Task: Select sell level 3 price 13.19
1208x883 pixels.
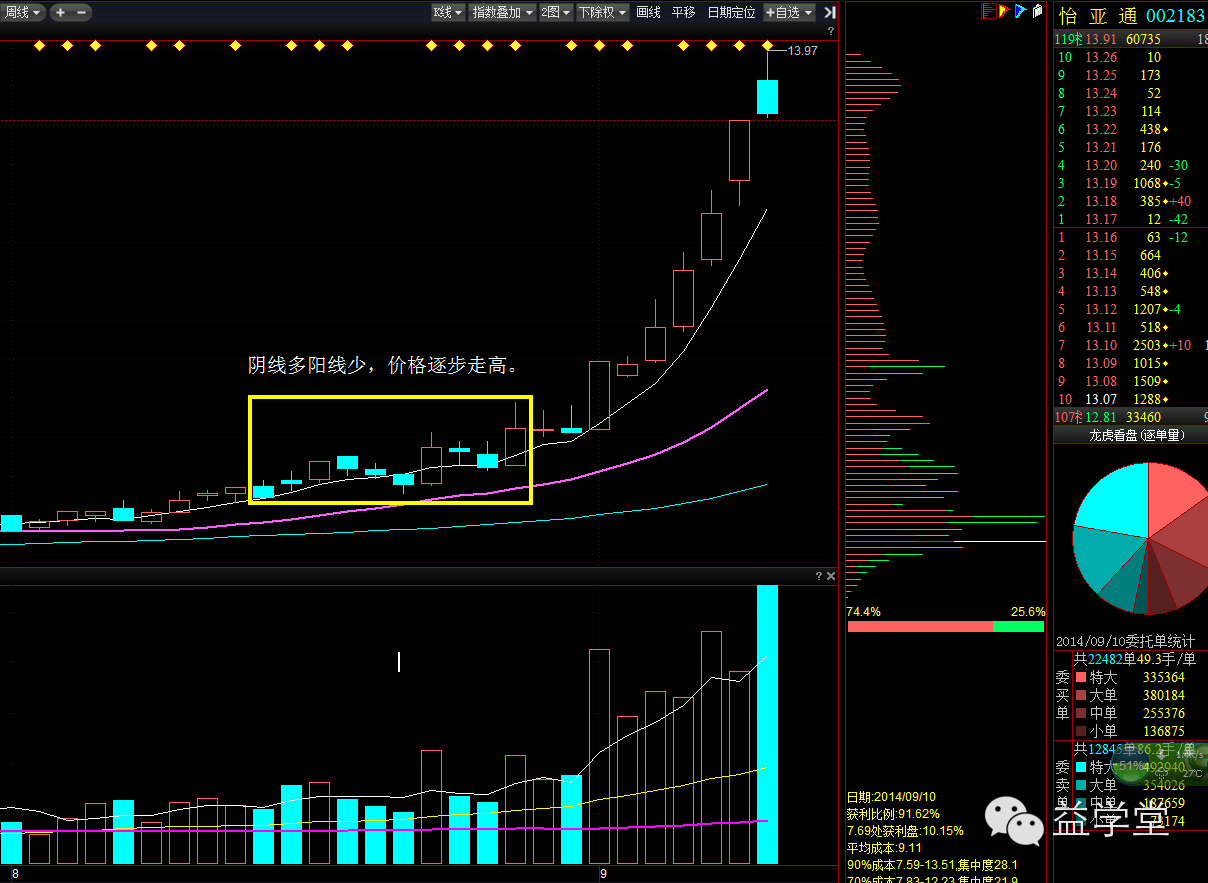Action: [x=1101, y=183]
